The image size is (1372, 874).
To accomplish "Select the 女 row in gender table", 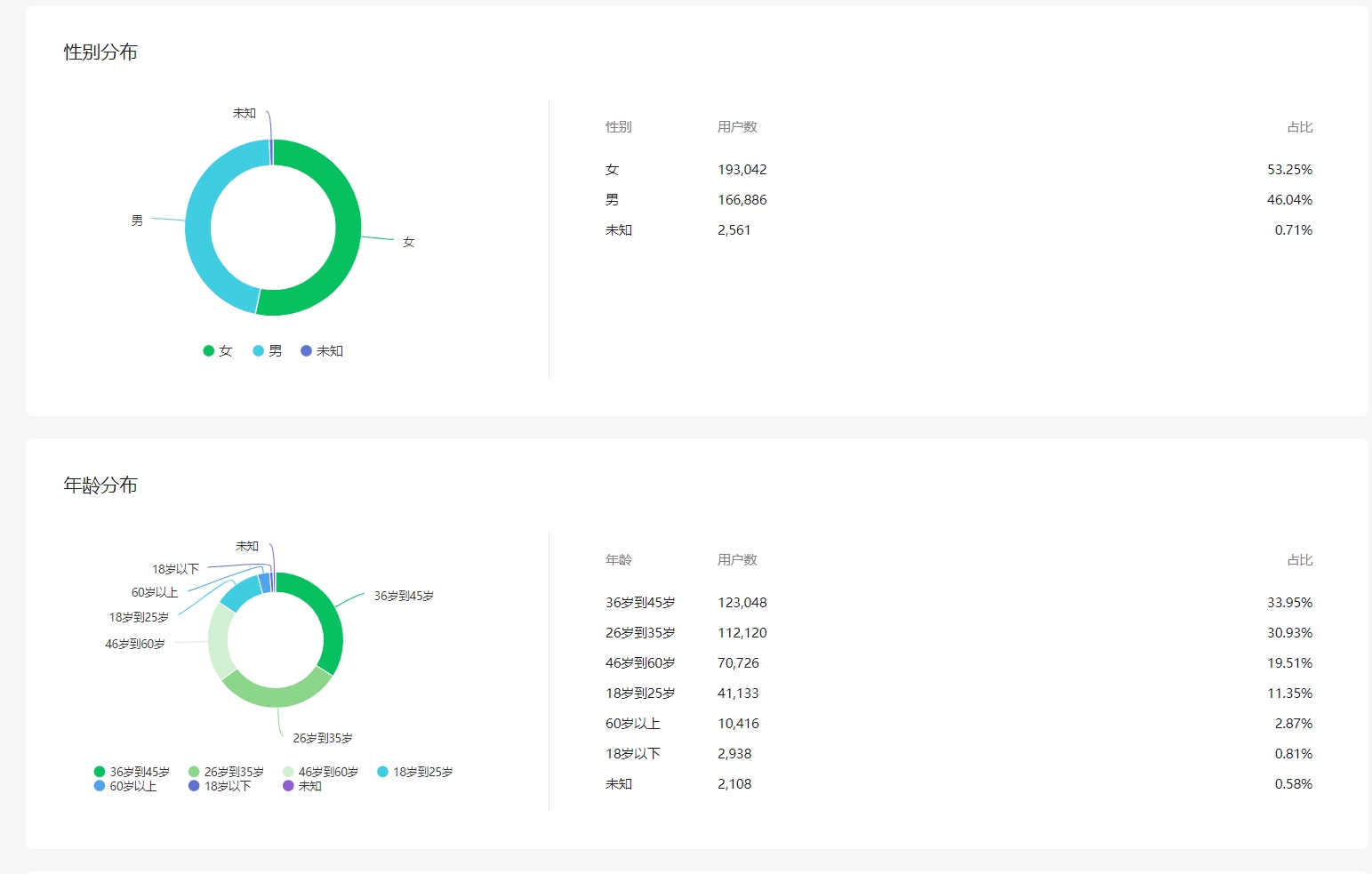I will coord(959,170).
